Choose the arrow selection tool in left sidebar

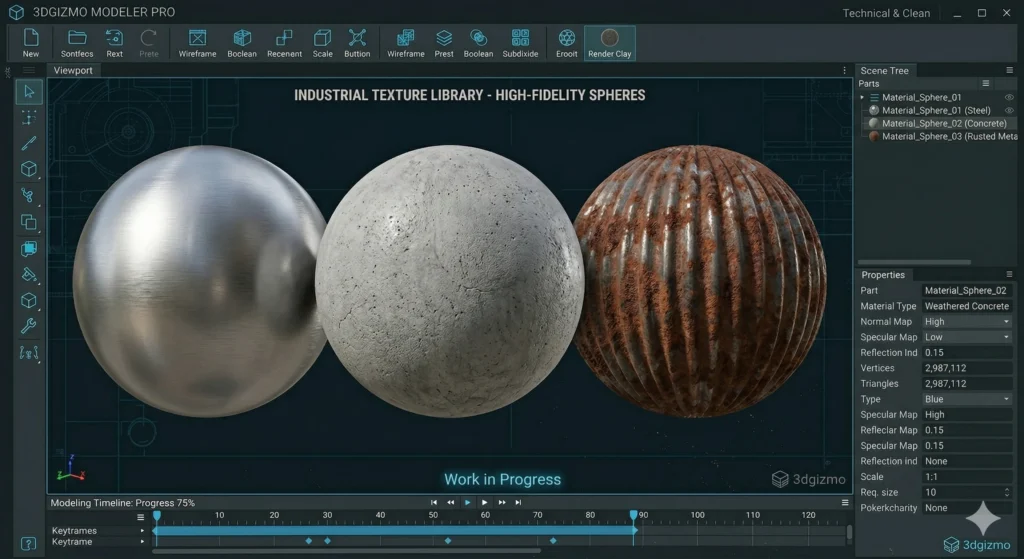(29, 92)
